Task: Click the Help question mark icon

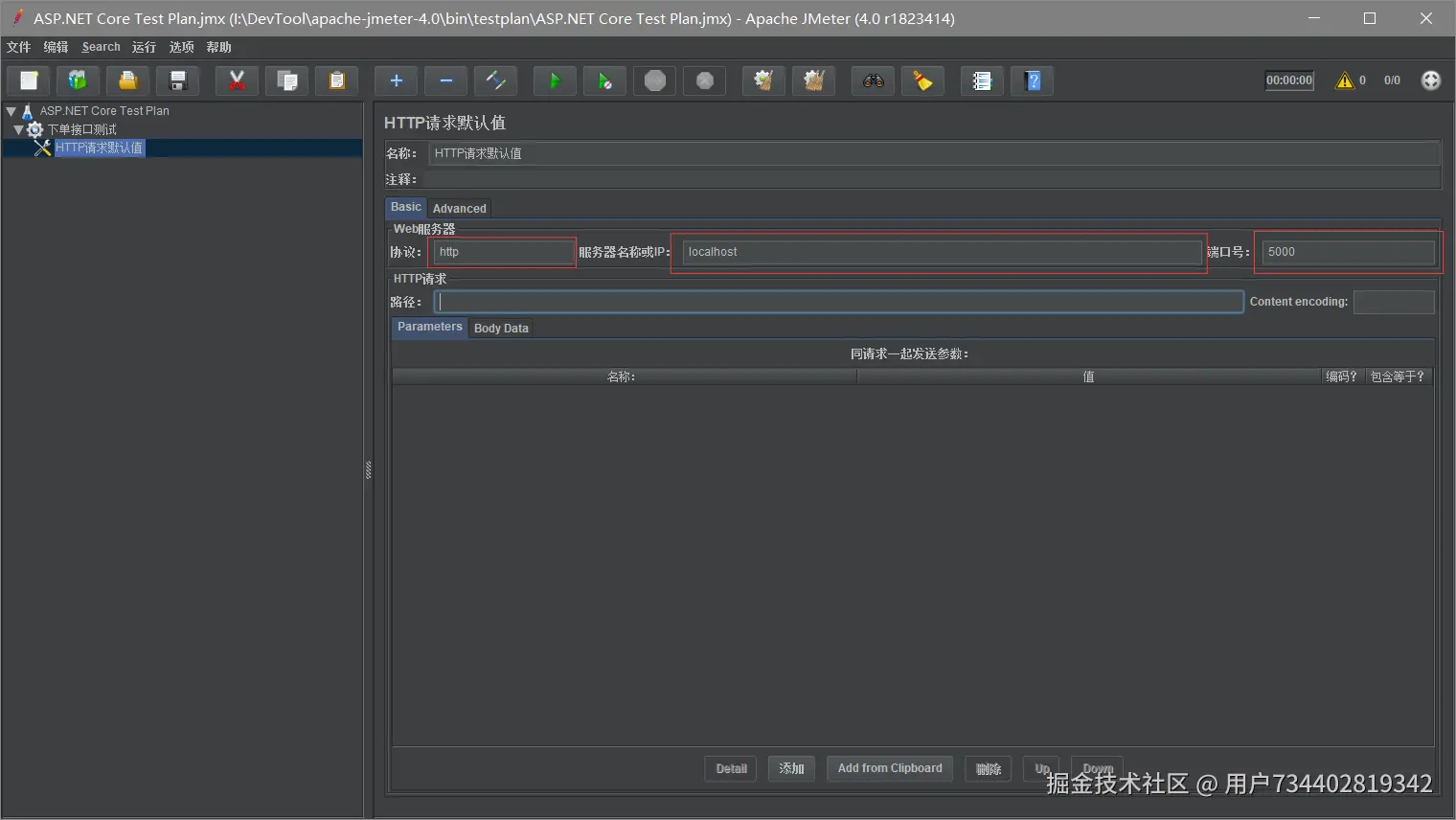Action: 1032,81
